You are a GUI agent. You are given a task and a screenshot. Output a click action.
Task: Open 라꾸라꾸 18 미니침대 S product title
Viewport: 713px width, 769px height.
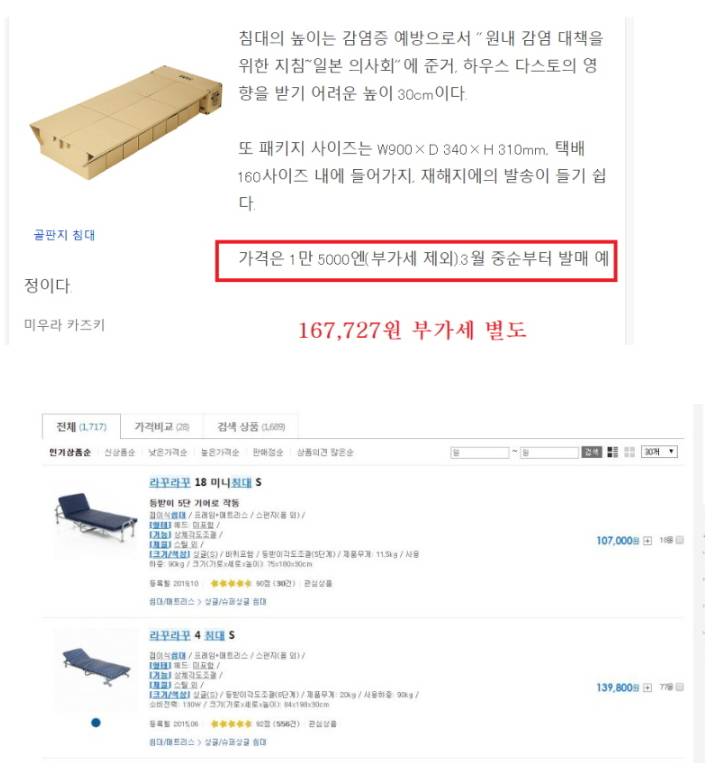pyautogui.click(x=205, y=482)
